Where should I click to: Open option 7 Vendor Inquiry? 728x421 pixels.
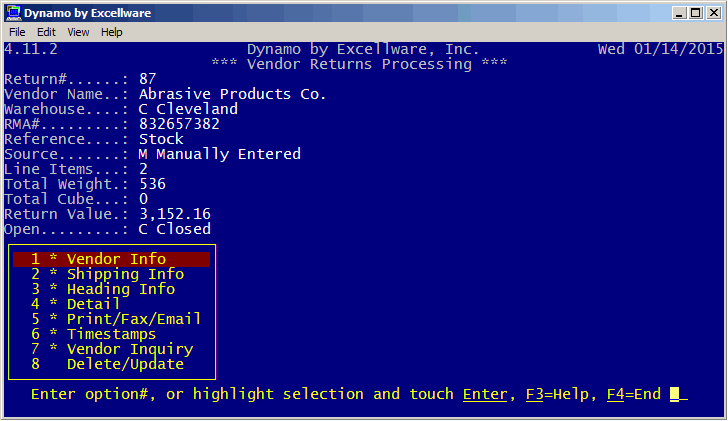click(112, 349)
